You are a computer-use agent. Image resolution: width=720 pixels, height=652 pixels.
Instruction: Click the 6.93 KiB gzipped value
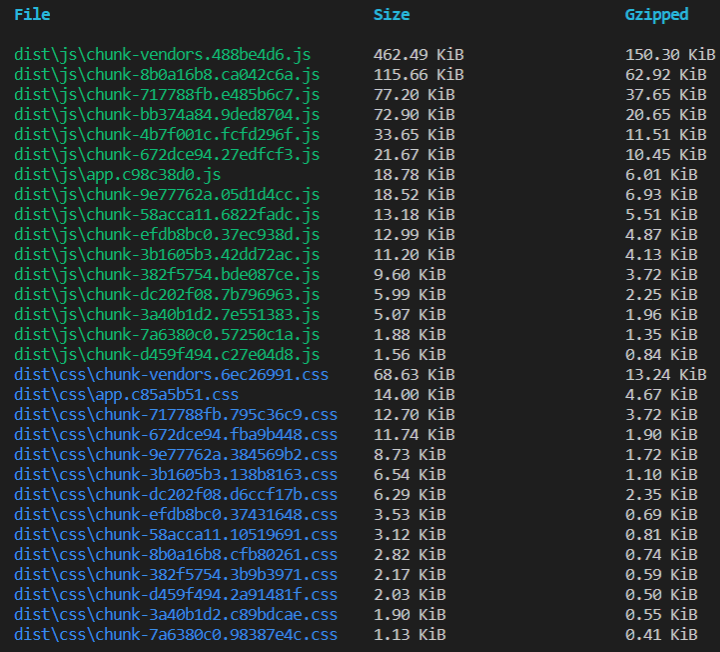coord(661,195)
